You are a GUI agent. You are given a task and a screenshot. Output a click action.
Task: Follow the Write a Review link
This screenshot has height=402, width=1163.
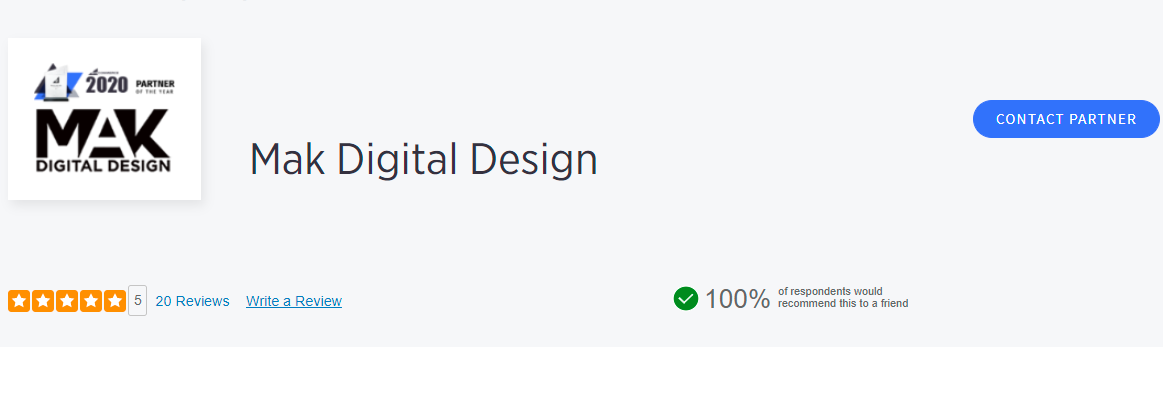pos(294,301)
